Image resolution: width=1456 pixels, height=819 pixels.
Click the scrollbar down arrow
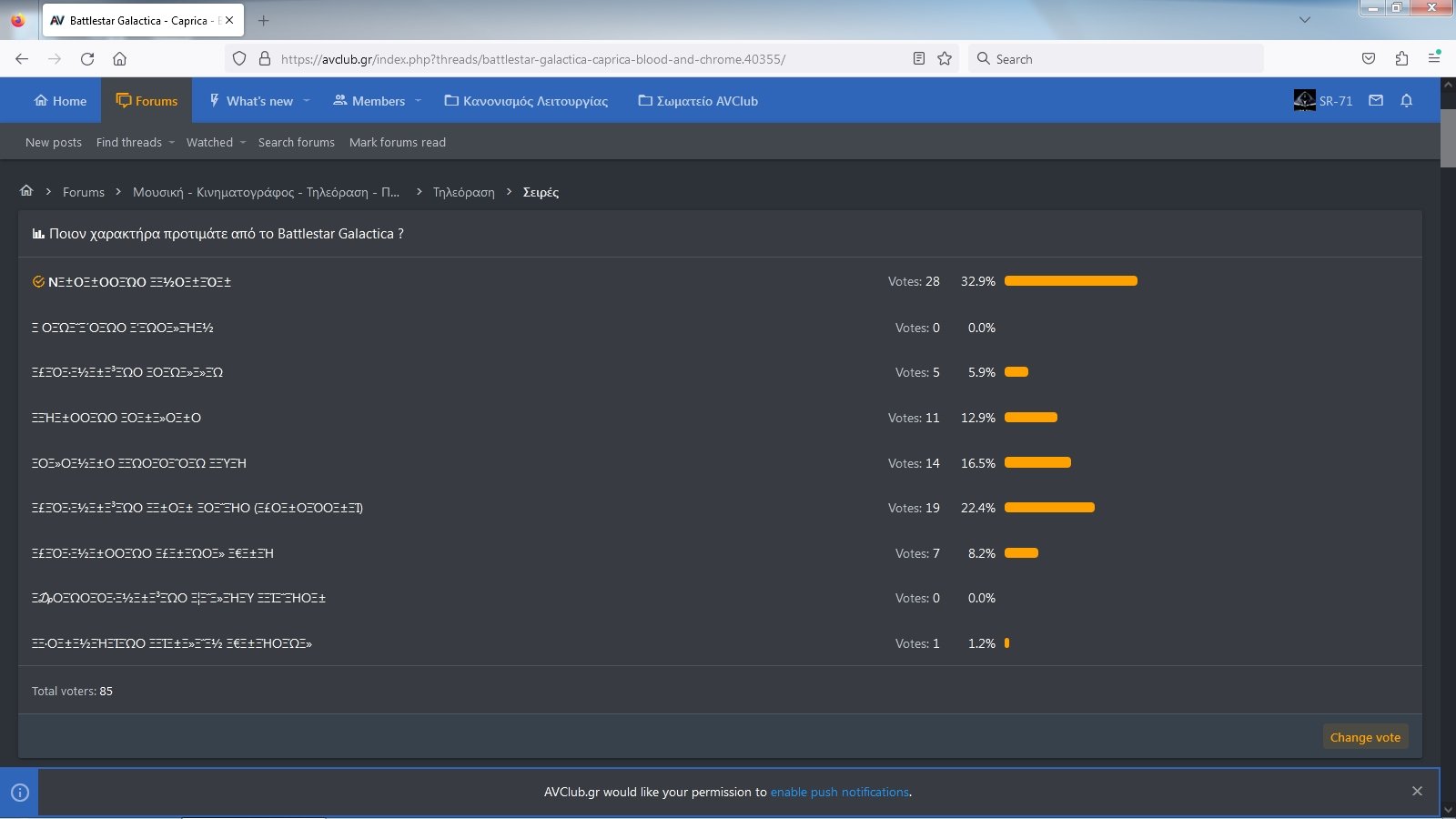point(1448,810)
